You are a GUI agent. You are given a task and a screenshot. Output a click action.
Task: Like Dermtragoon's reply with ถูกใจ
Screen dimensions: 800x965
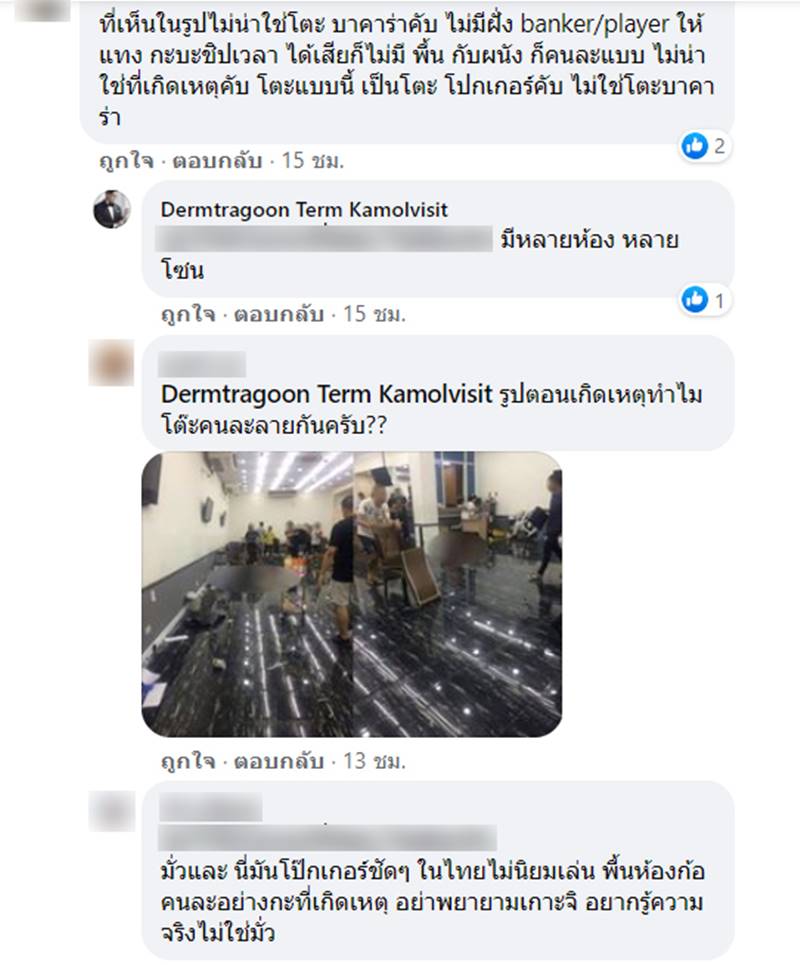coord(188,314)
